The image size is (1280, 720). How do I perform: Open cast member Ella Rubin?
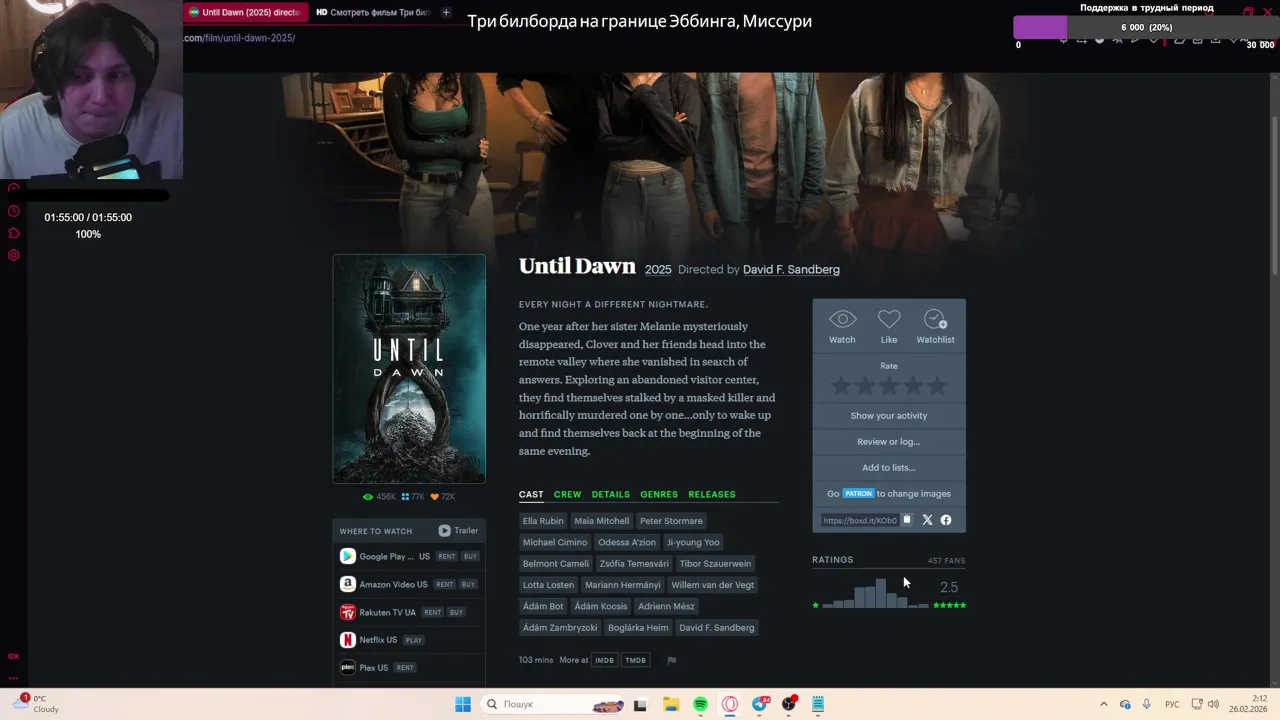pyautogui.click(x=543, y=521)
